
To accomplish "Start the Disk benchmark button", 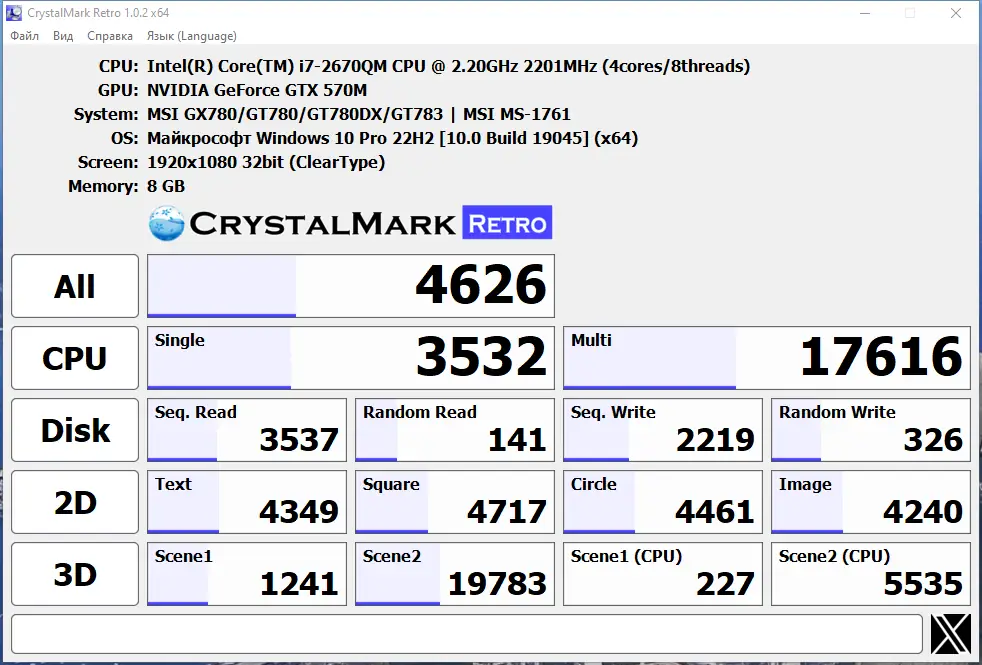I will [75, 430].
